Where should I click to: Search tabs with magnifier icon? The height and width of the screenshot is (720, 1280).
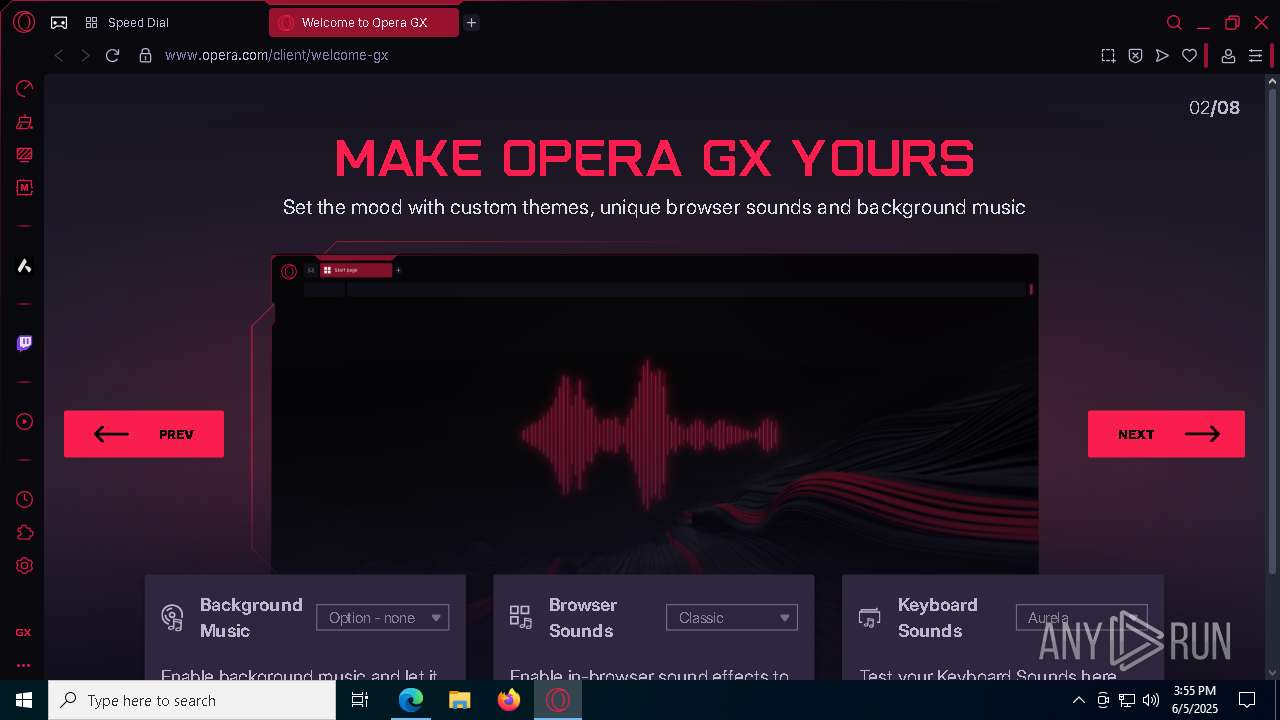tap(1174, 22)
